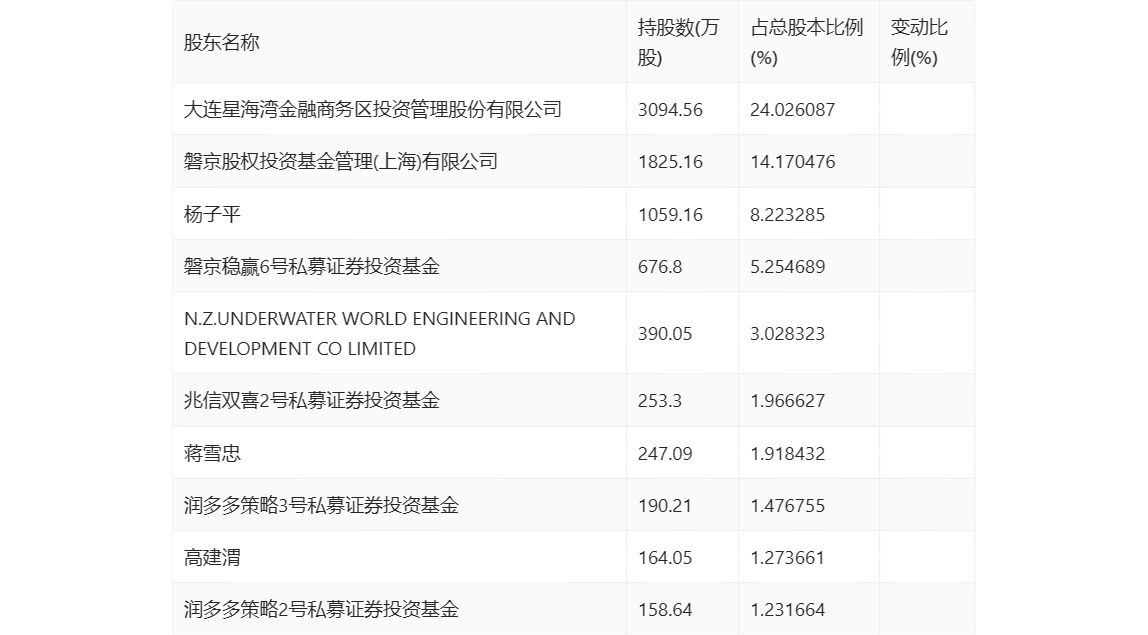Select 润多多策略2号私募证券投资基金 row name

[x=321, y=609]
